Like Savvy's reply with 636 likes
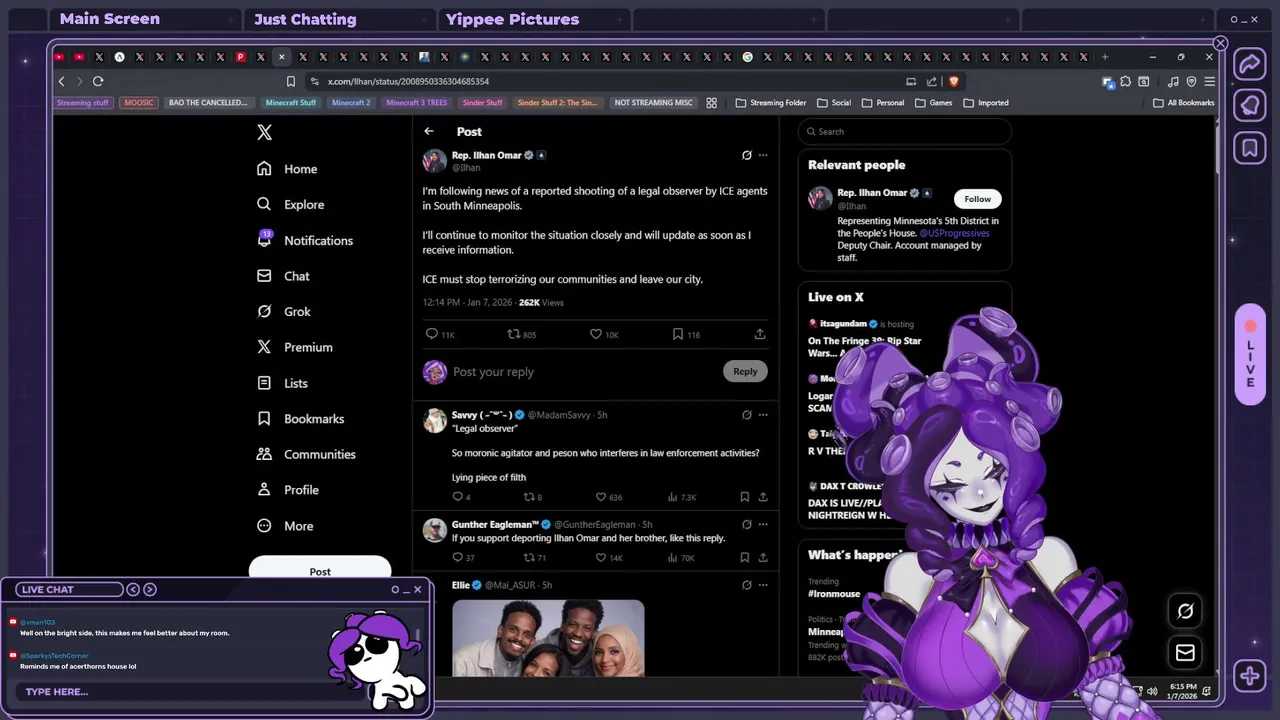 click(x=601, y=497)
